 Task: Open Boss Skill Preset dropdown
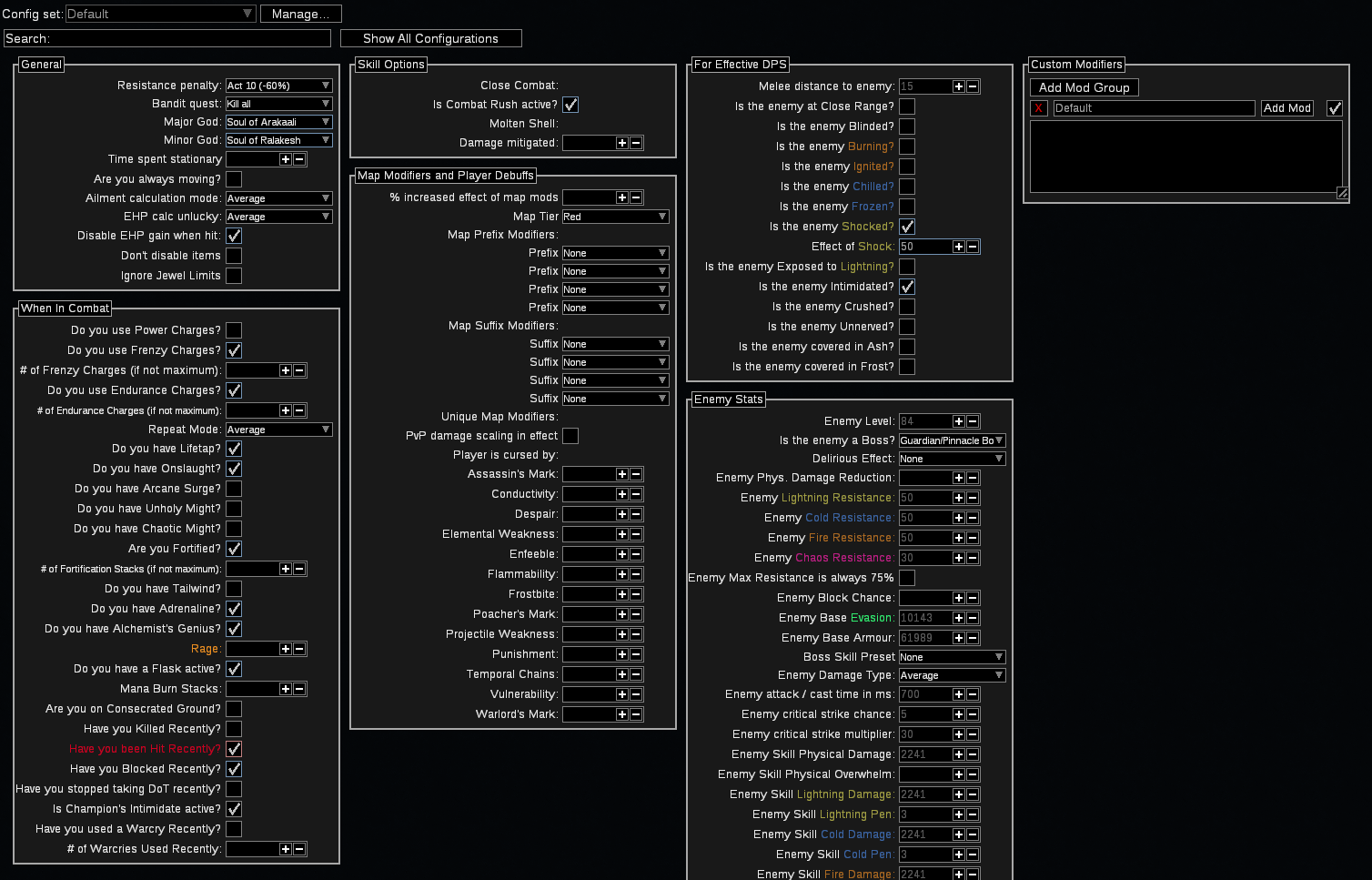coord(953,657)
